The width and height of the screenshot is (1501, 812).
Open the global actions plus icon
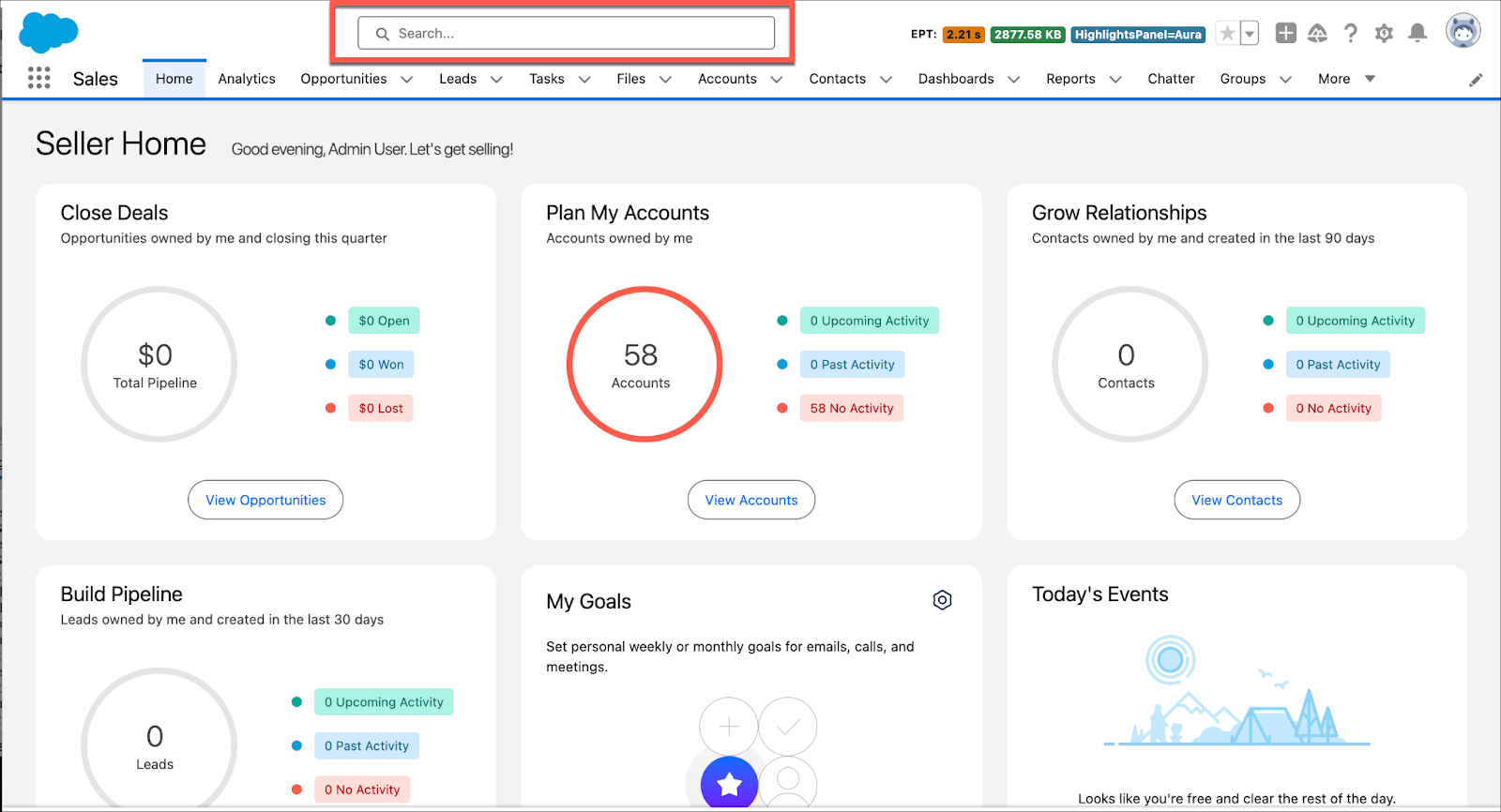click(x=1285, y=34)
